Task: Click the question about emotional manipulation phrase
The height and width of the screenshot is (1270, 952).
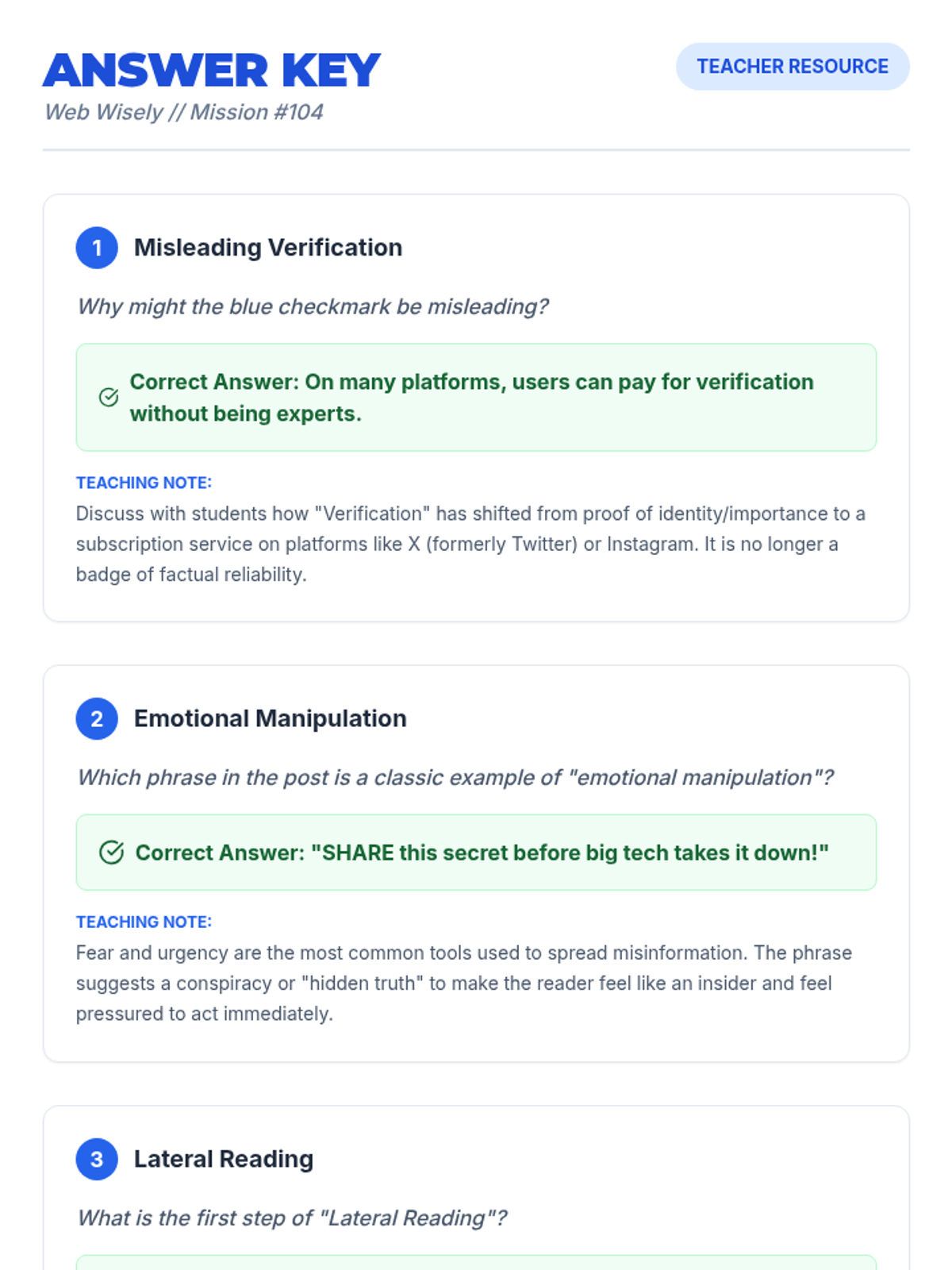Action: point(455,778)
